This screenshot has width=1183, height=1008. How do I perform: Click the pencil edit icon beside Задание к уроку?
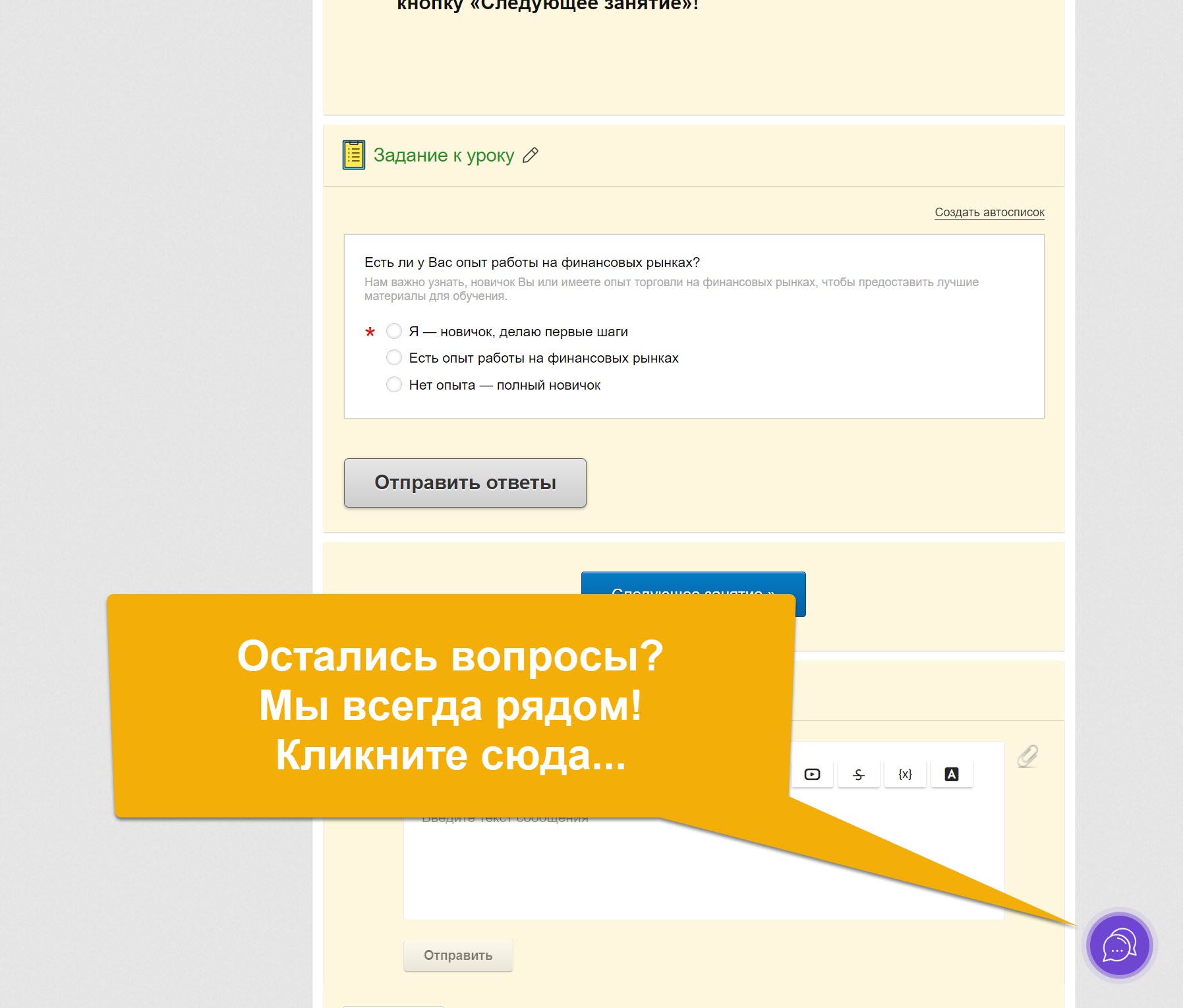tap(531, 156)
